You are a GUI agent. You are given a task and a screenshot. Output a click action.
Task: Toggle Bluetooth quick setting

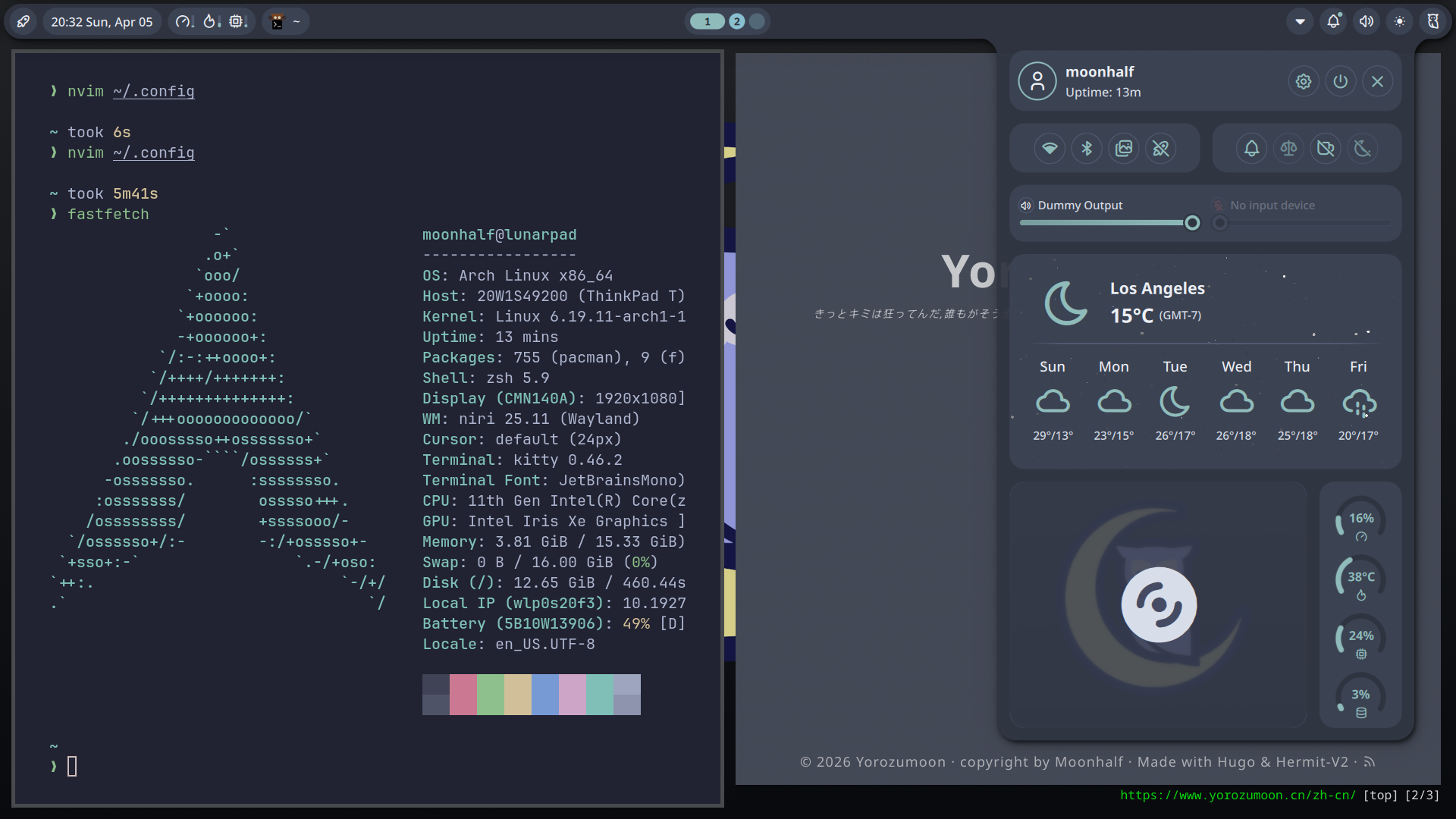[1087, 148]
